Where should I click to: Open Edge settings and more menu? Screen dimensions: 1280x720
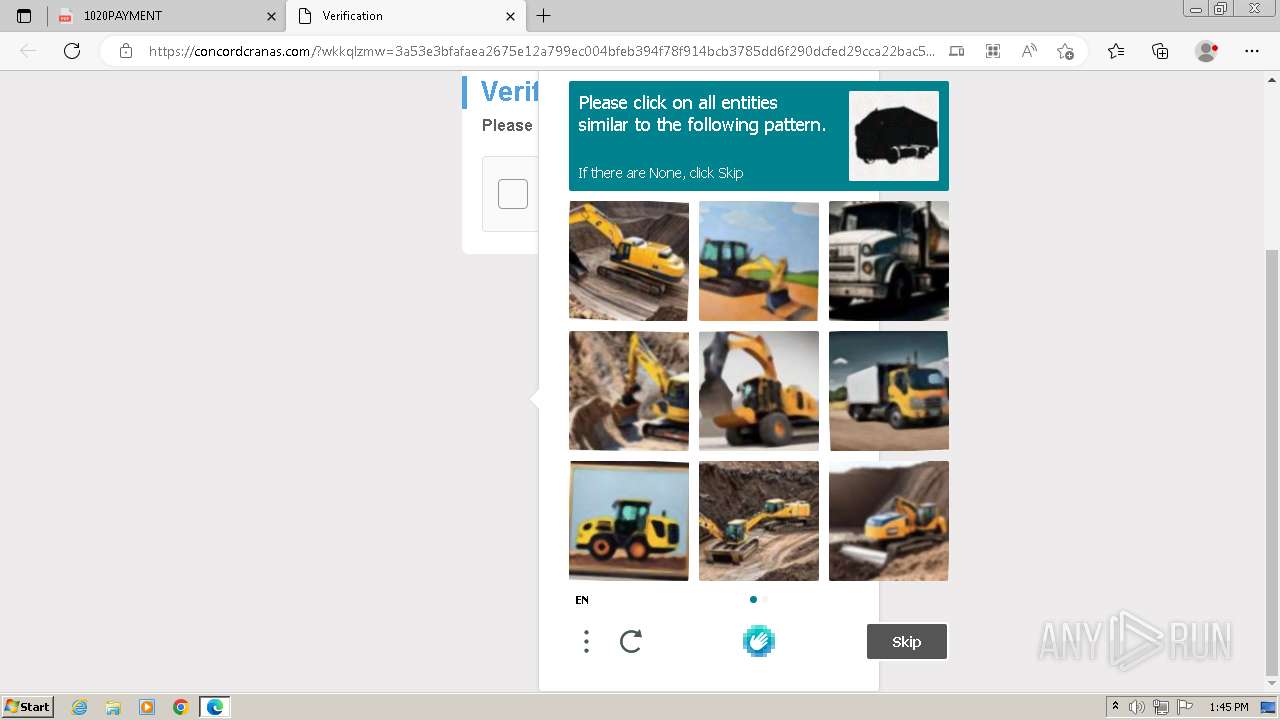[x=1252, y=51]
